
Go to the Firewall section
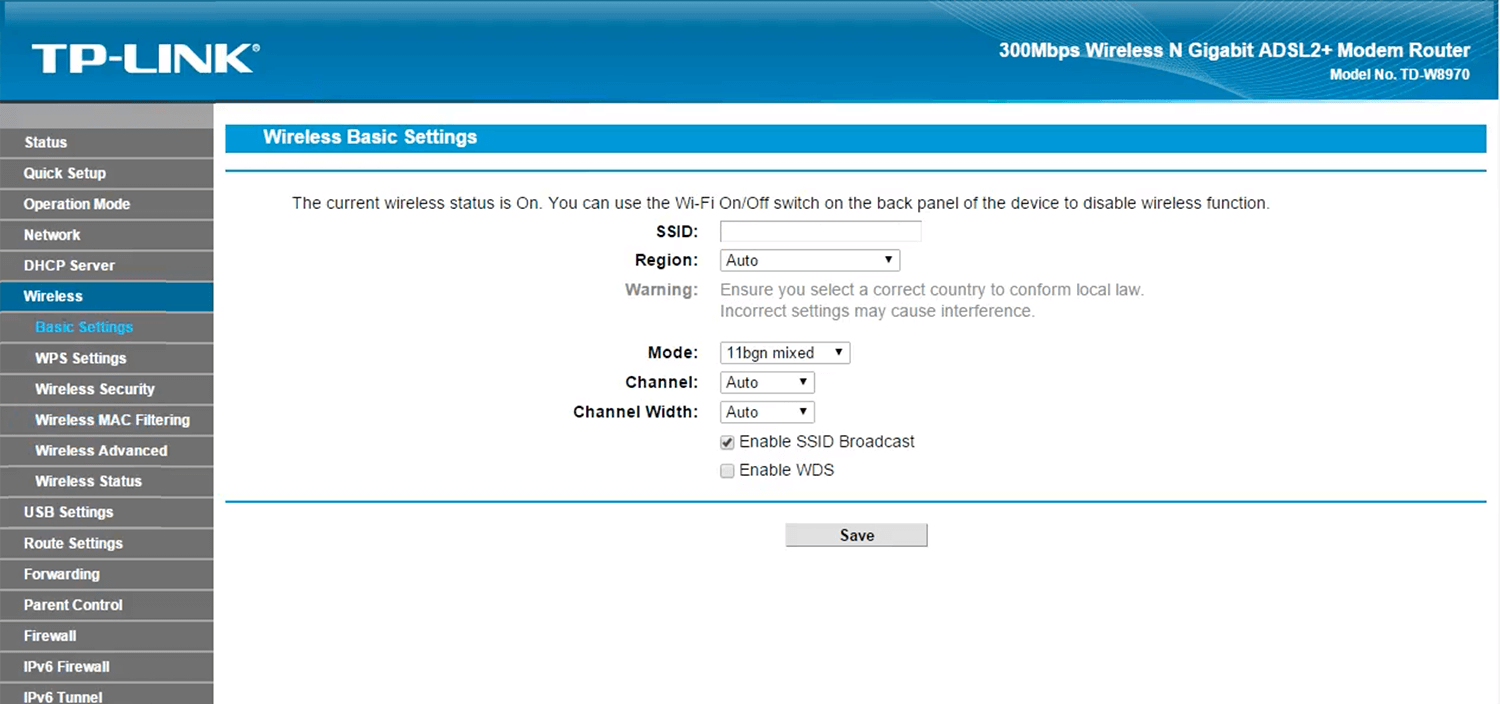click(x=50, y=636)
